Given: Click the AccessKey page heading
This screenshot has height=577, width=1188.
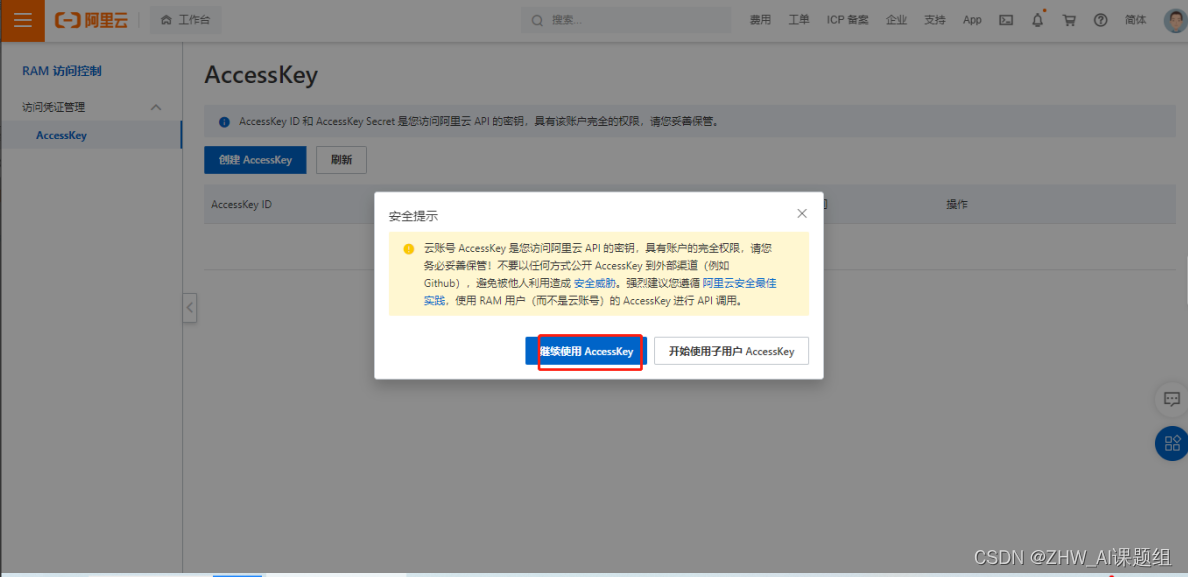Looking at the screenshot, I should coord(261,75).
